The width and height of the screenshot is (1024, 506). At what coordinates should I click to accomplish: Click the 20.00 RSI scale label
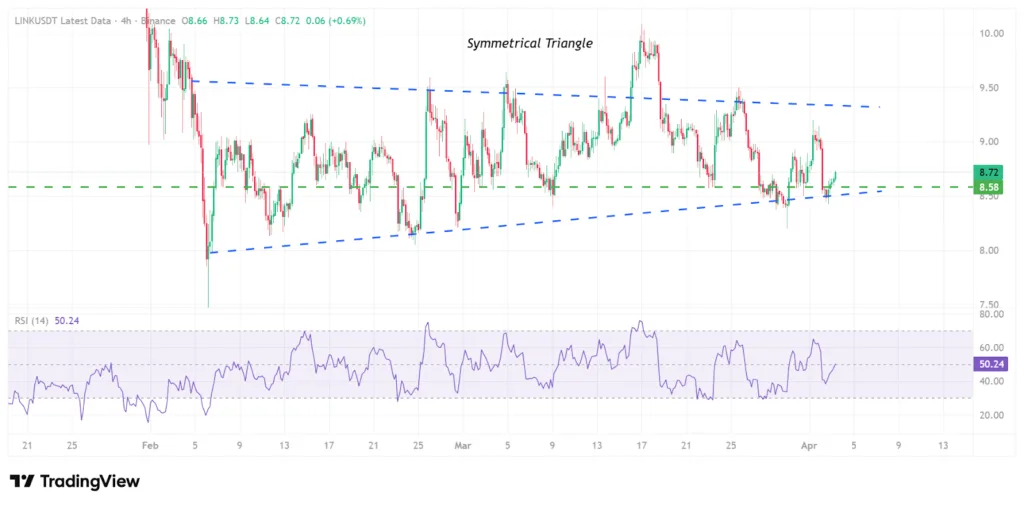coord(992,415)
